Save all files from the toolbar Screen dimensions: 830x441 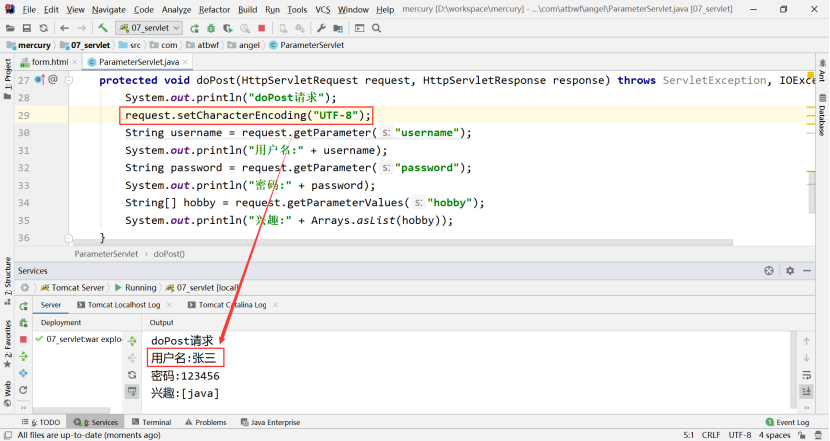pyautogui.click(x=26, y=28)
